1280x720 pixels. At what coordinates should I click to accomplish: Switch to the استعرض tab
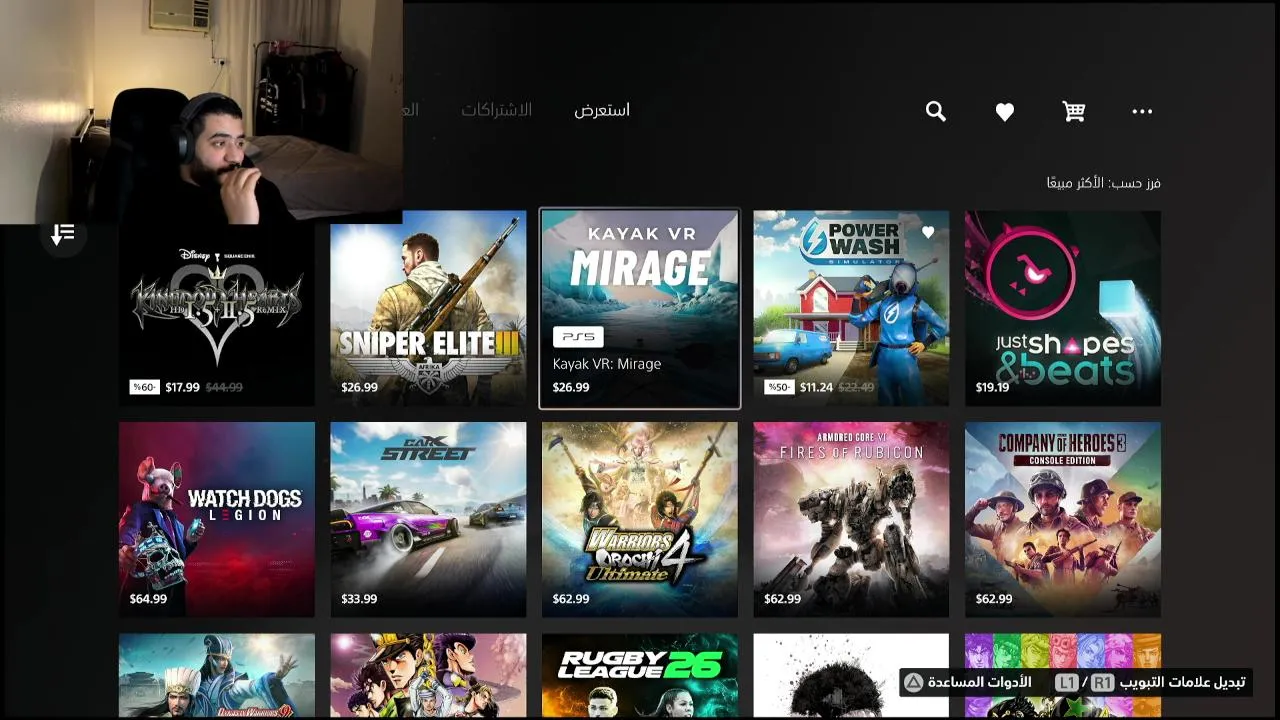602,110
